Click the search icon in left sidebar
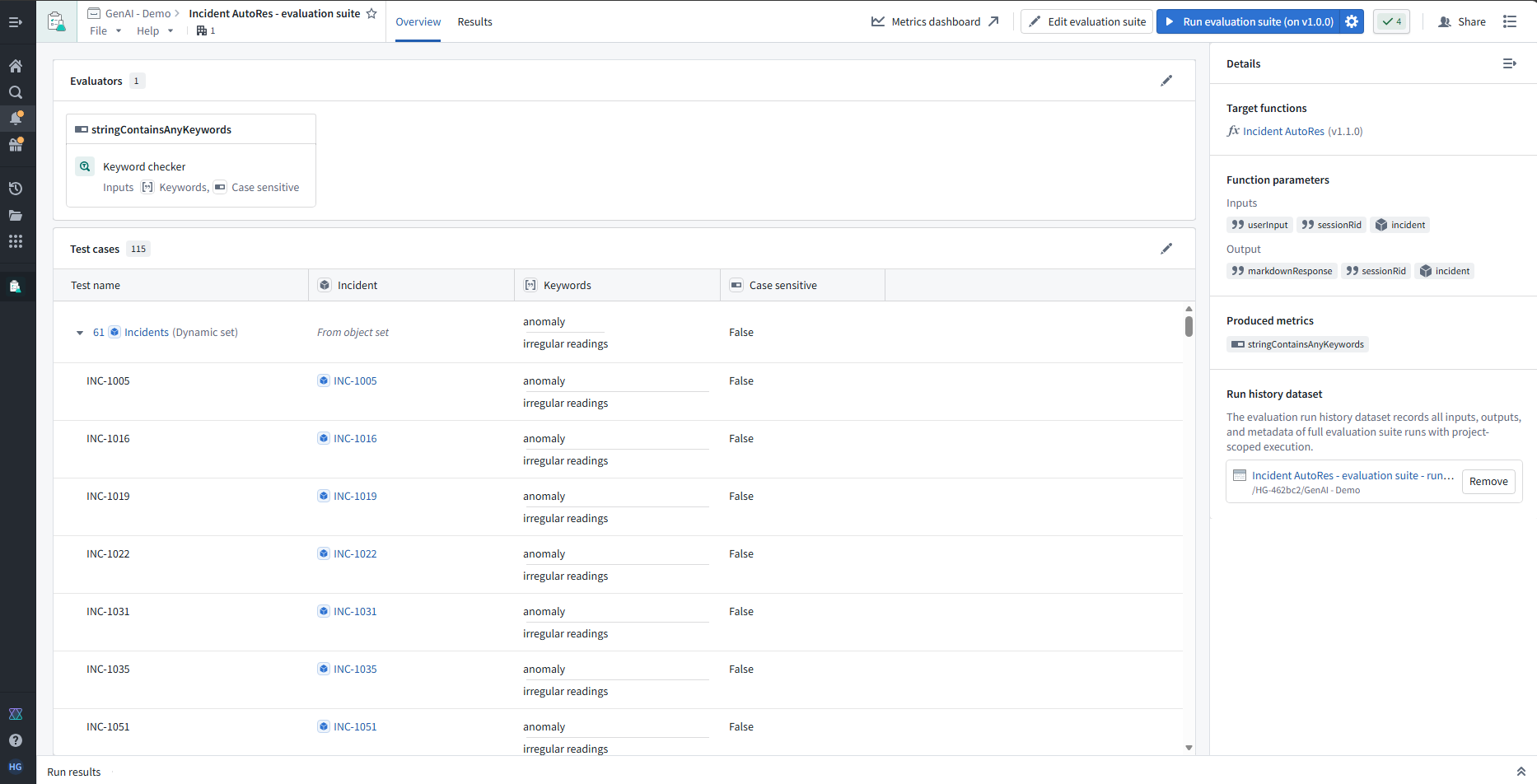Screen dimensions: 1537x784 tap(15, 92)
